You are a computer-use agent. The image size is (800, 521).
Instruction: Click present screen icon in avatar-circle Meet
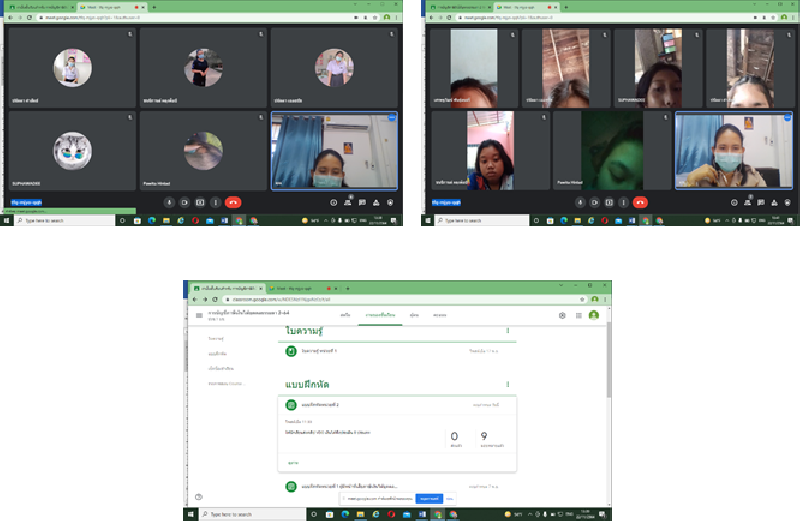199,201
